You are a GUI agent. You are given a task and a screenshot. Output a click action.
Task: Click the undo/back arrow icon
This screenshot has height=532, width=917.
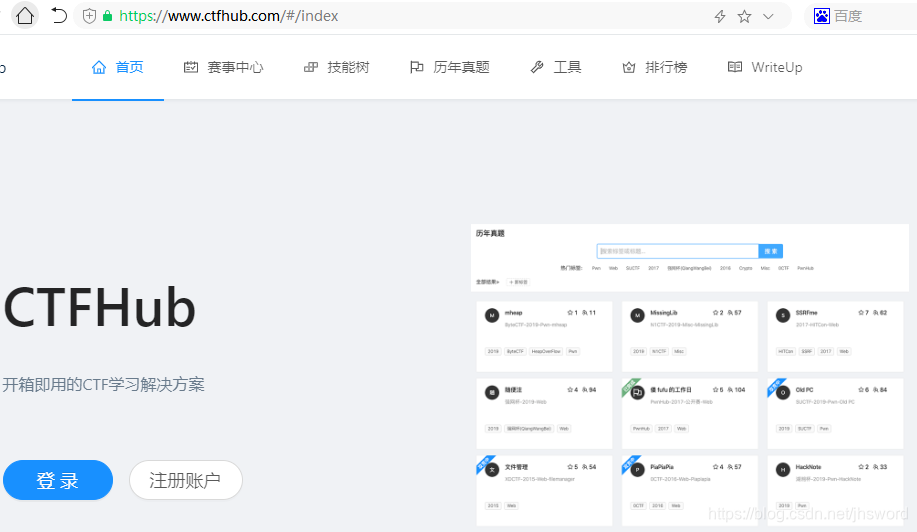click(58, 16)
